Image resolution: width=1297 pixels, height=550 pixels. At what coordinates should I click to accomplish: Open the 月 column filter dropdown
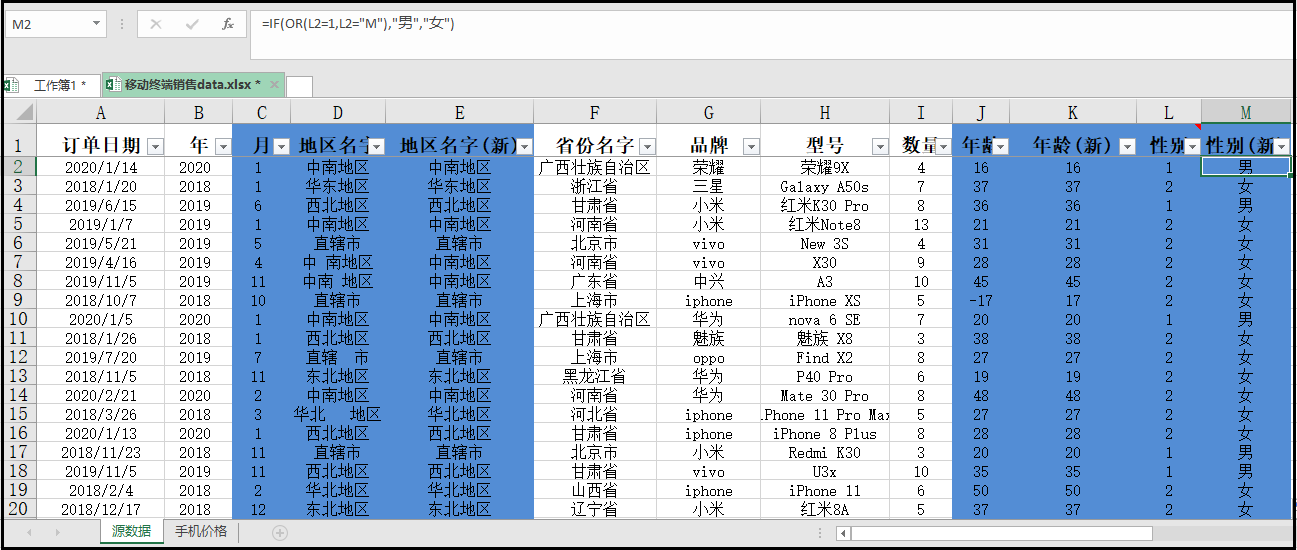click(x=281, y=147)
